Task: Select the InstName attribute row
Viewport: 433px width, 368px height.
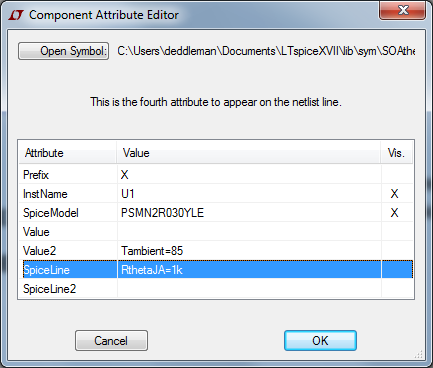Action: coord(216,194)
